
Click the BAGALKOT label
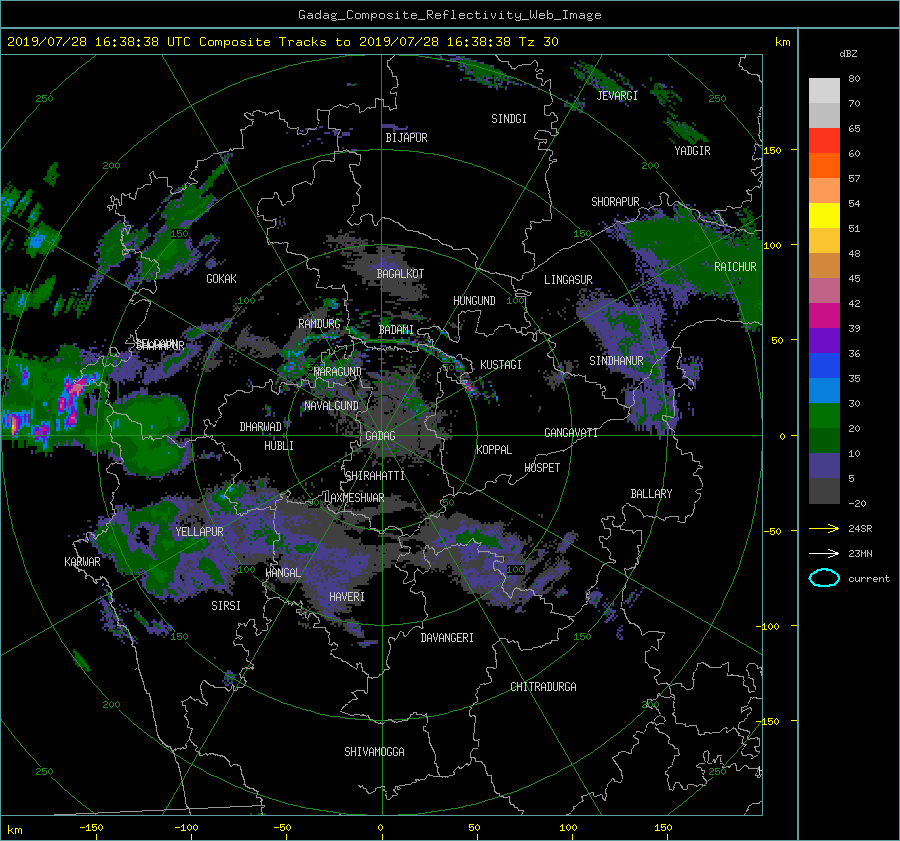coord(400,274)
